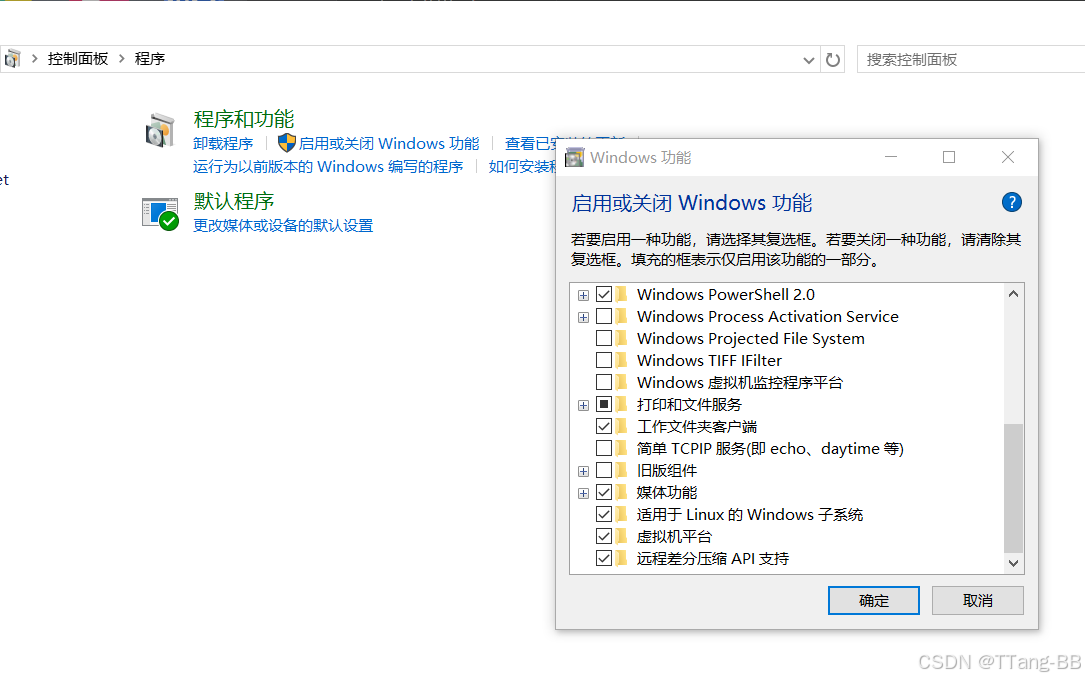Screen dimensions: 1085x679
Task: Select 控制面板 in the breadcrumb path
Action: (x=78, y=58)
